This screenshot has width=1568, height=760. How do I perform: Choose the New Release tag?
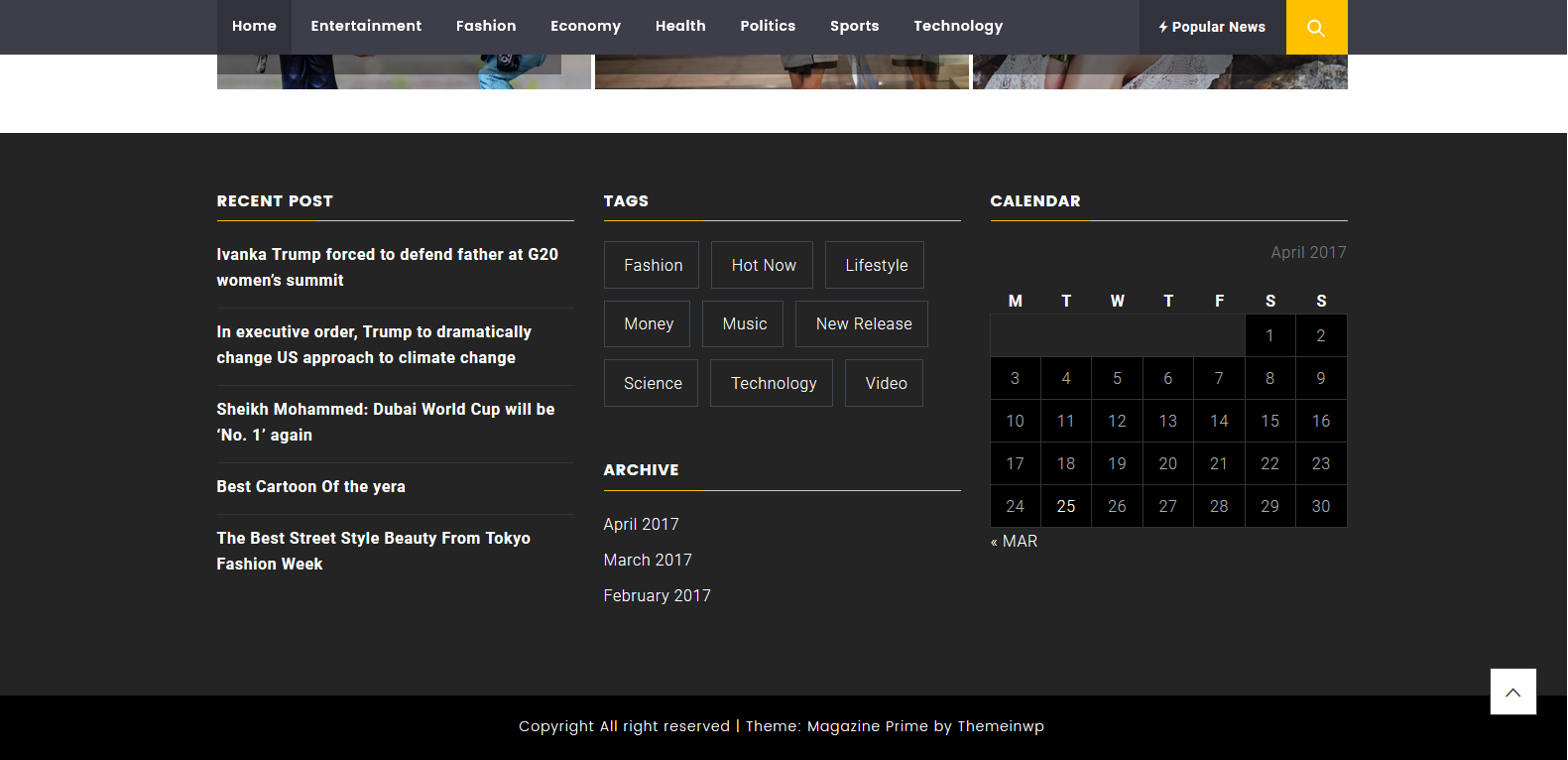863,323
